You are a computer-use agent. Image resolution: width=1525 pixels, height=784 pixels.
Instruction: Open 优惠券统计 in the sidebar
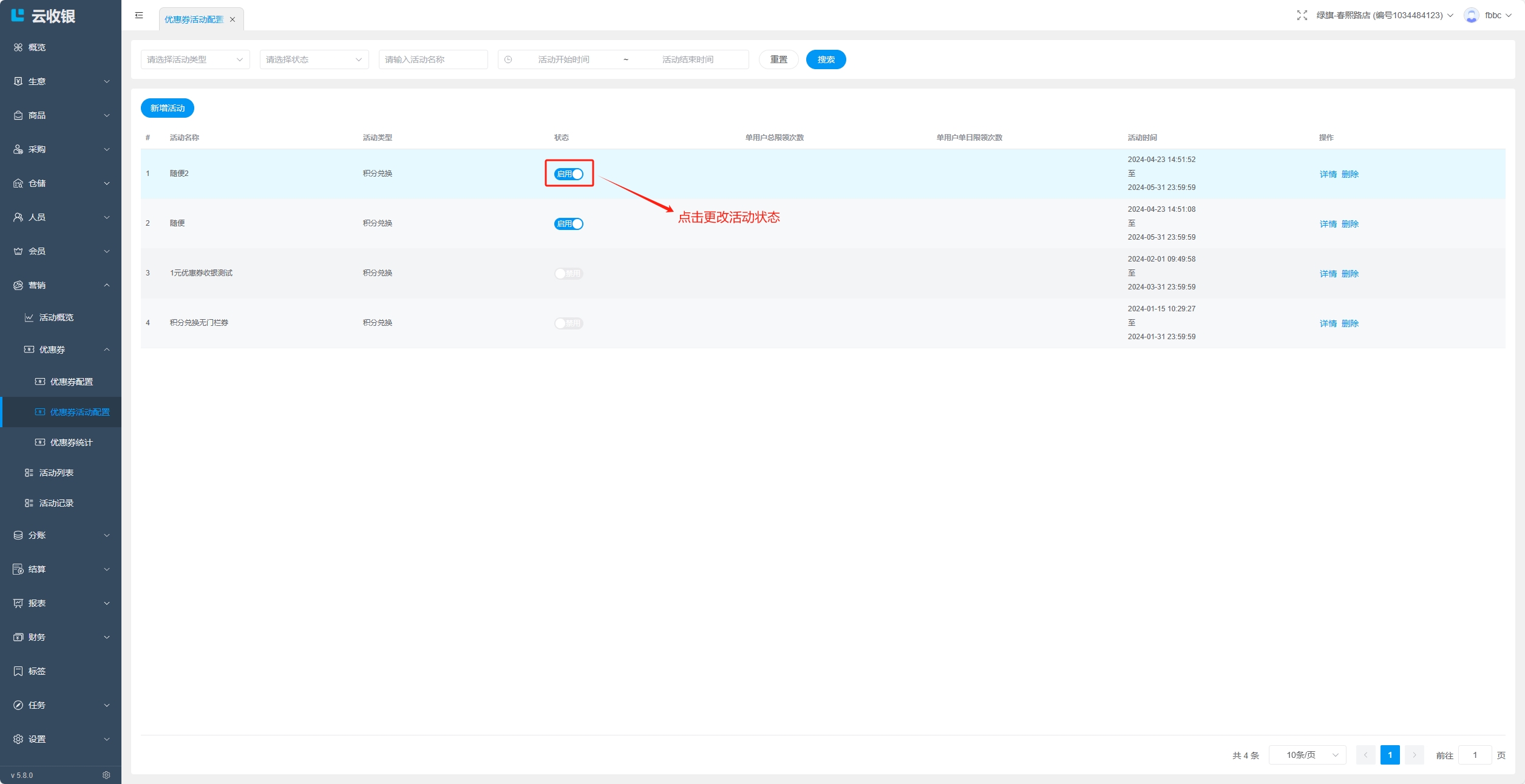coord(71,442)
